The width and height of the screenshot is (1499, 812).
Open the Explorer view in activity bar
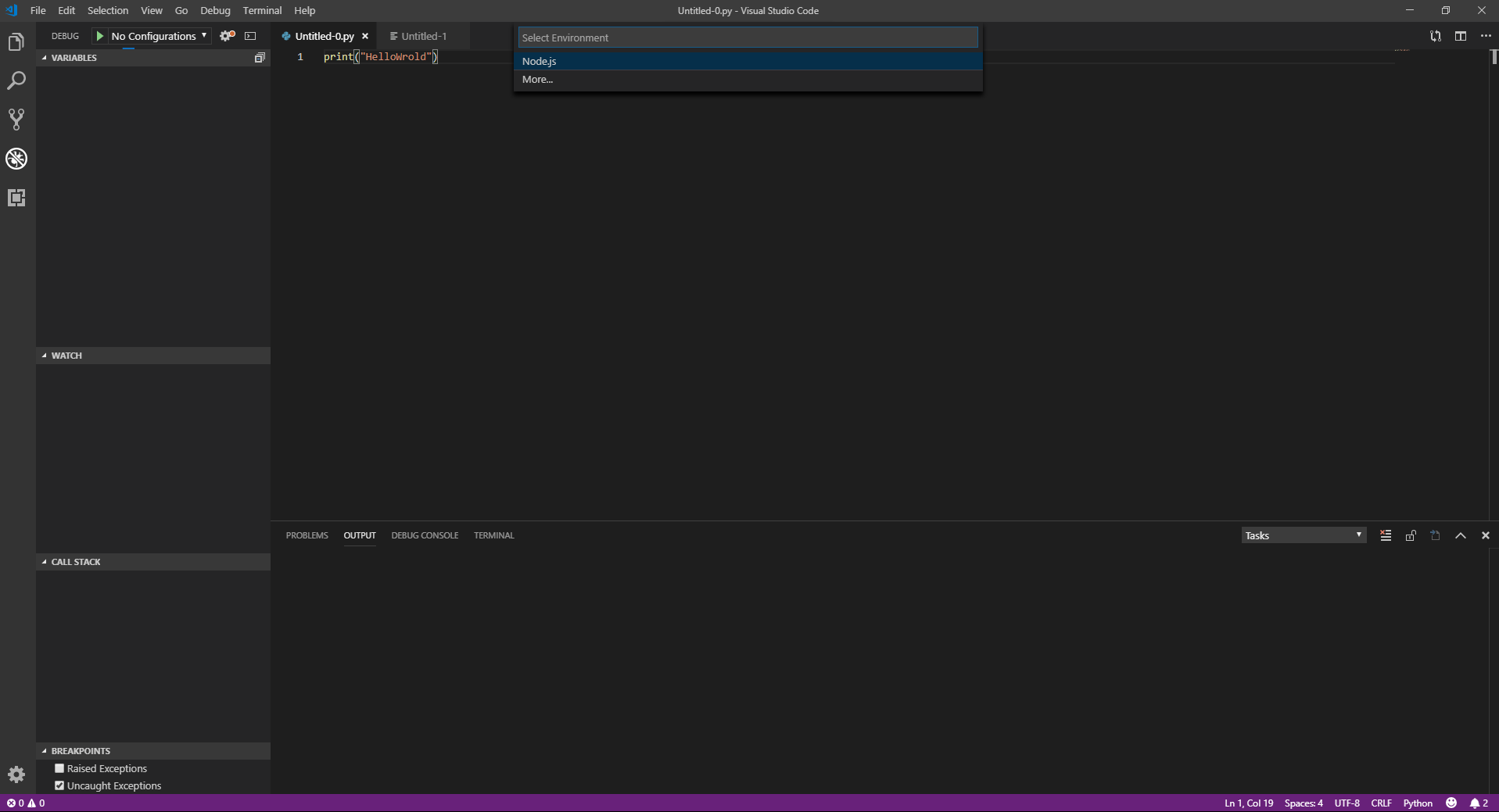(x=16, y=42)
